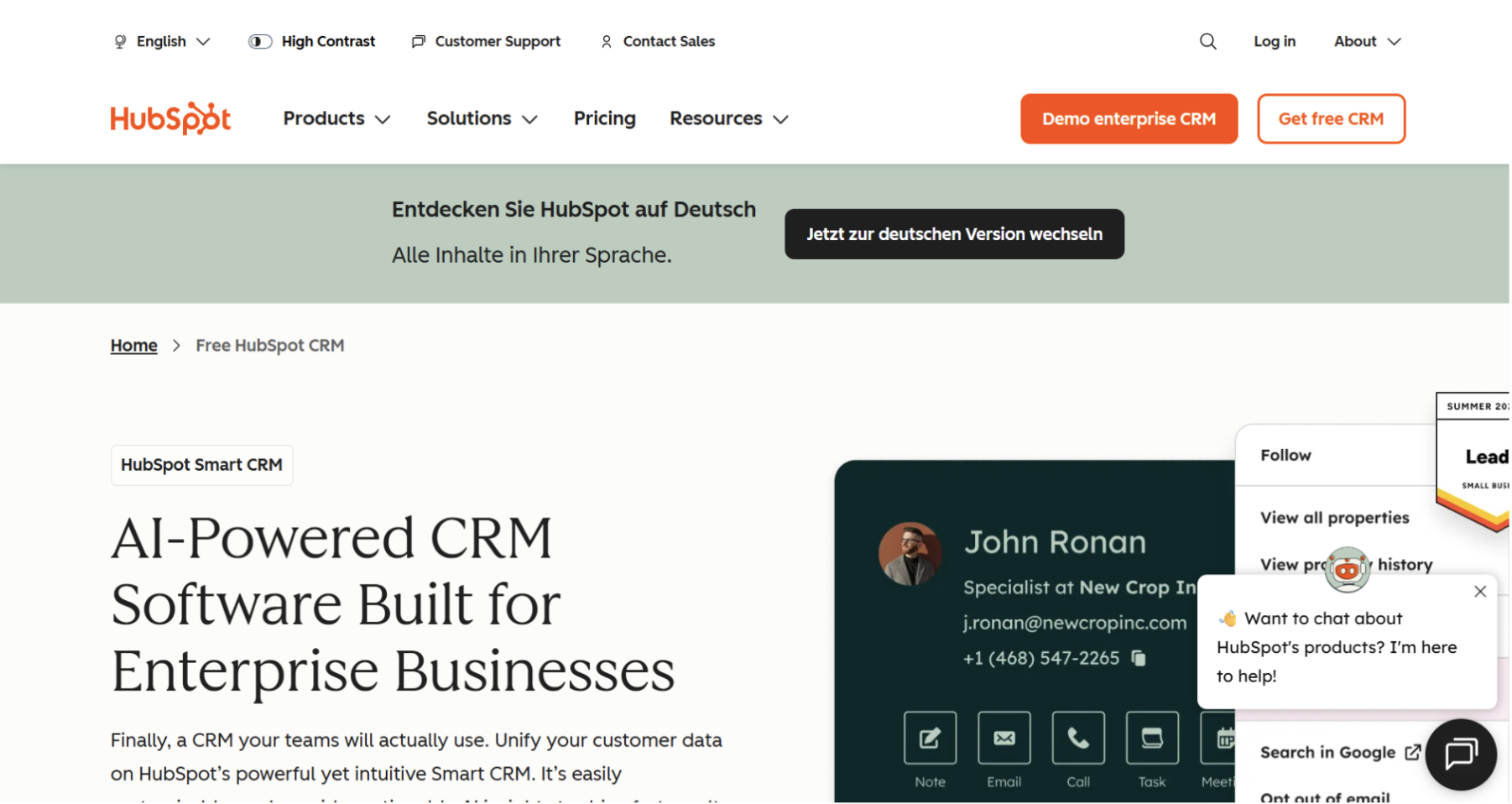Image resolution: width=1512 pixels, height=804 pixels.
Task: Click Jetzt zur deutschen Version wechseln button
Action: tap(954, 234)
